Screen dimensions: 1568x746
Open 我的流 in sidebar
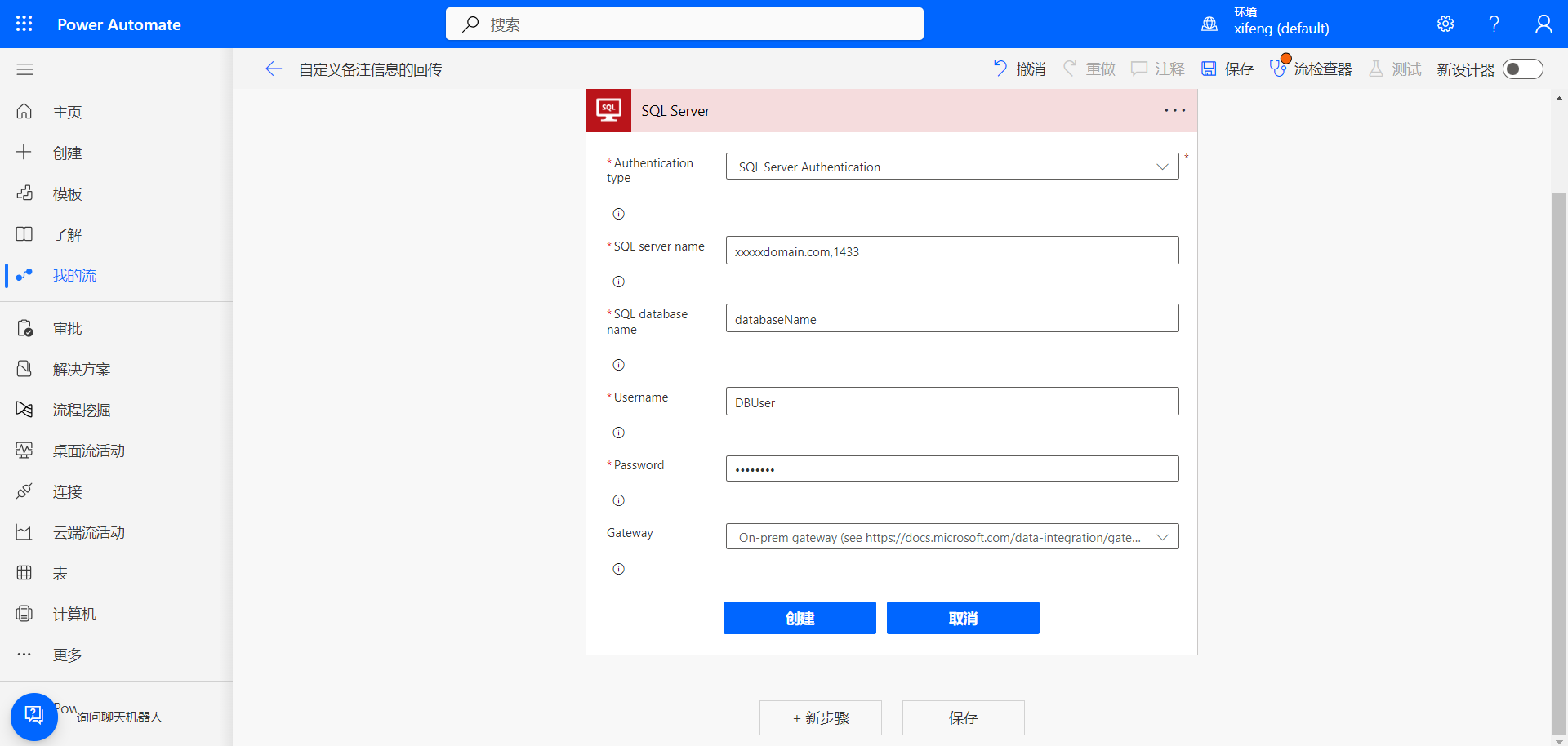tap(116, 275)
